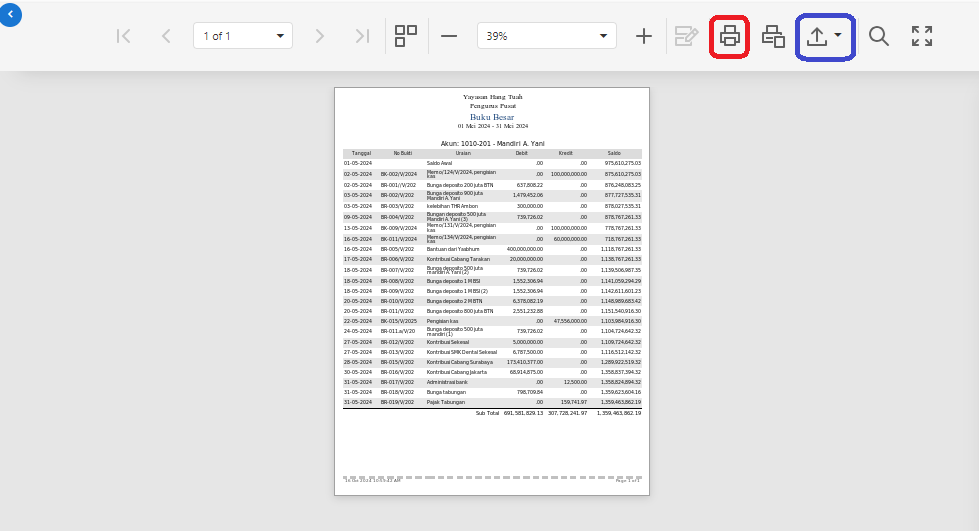Click the 'Buku Besar' report title
979x531 pixels.
point(491,117)
